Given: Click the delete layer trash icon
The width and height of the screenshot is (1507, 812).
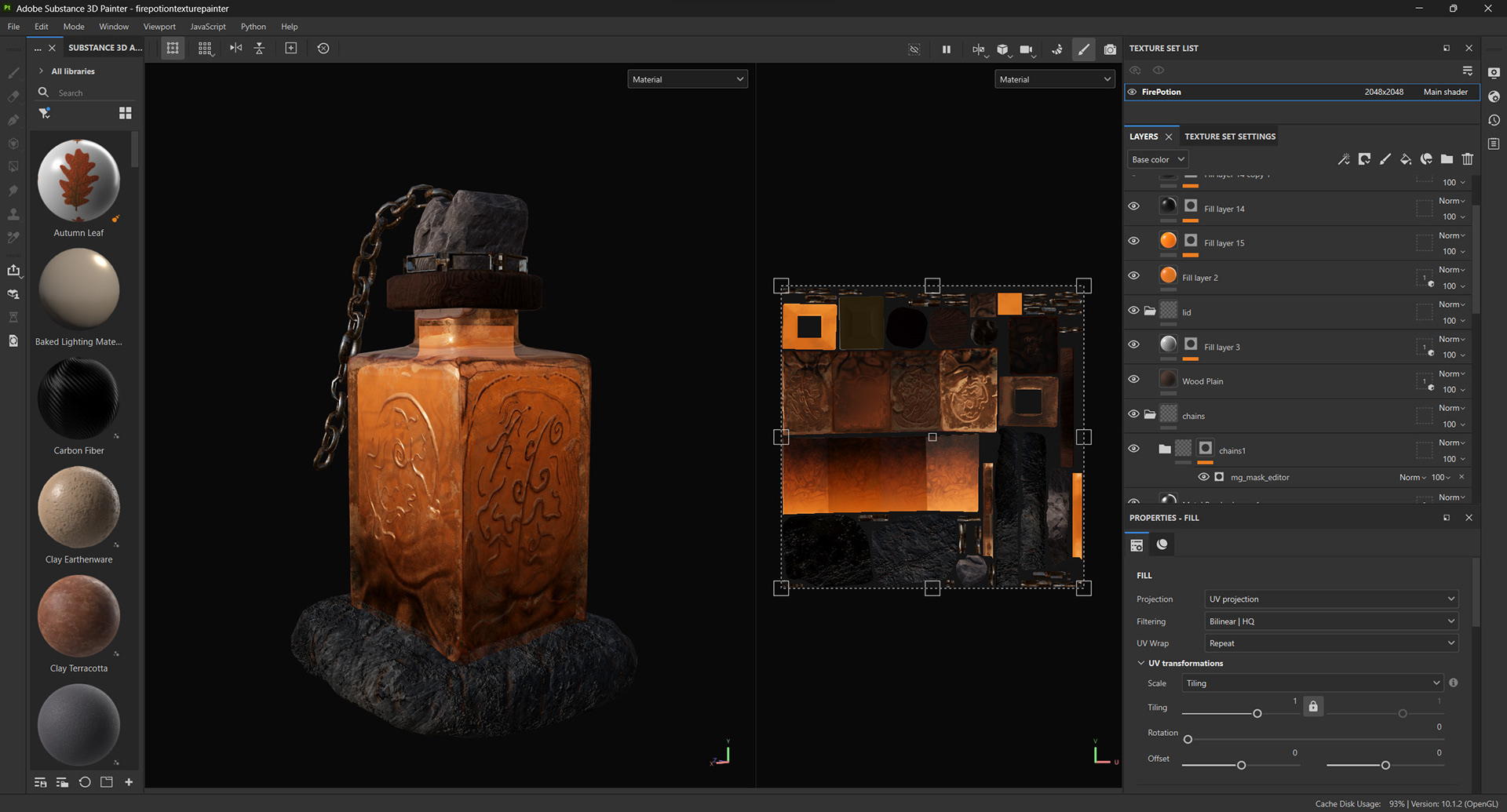Looking at the screenshot, I should click(1467, 159).
